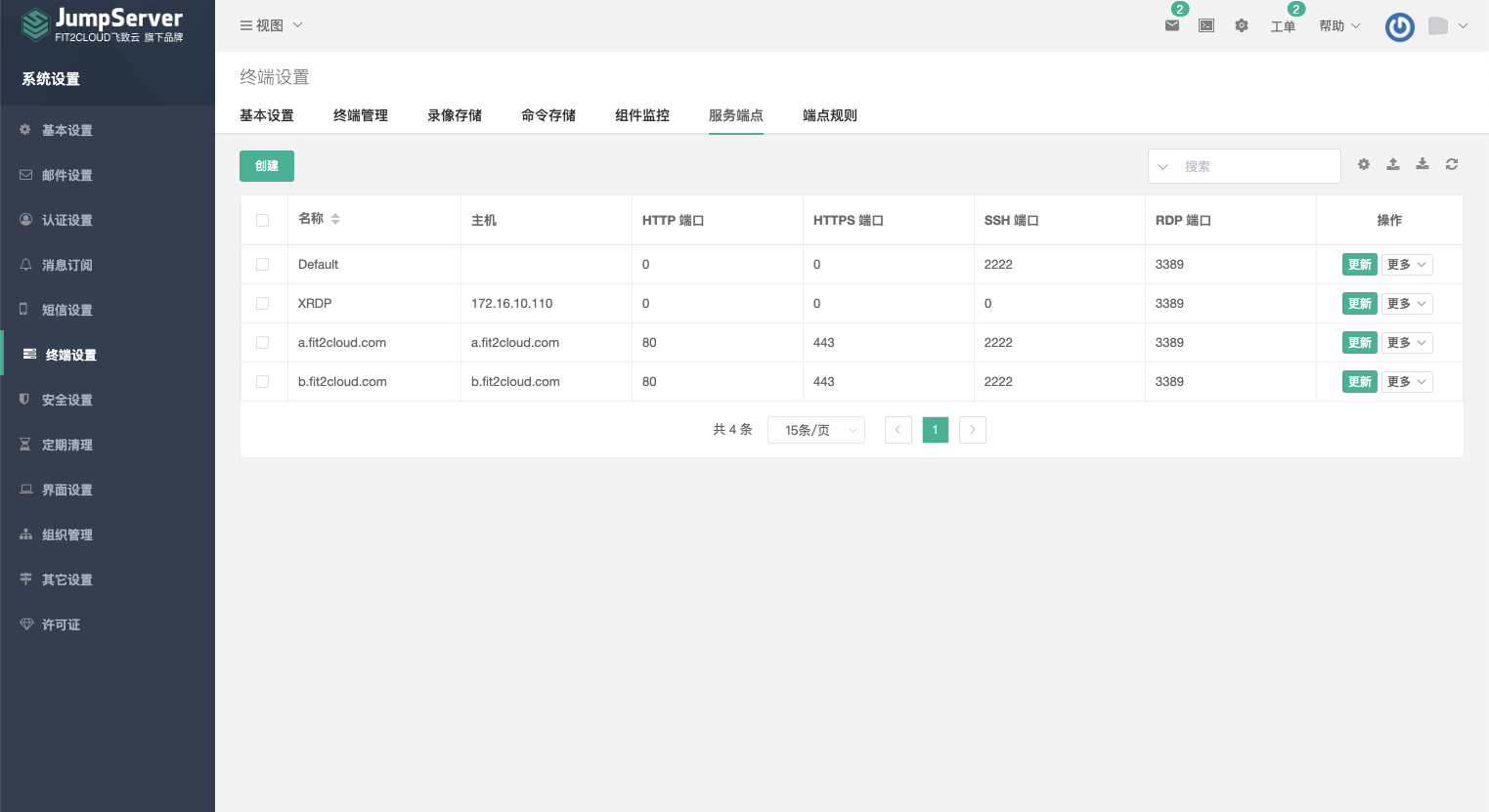This screenshot has width=1489, height=812.
Task: Switch to the 基本设置 tab
Action: [x=266, y=115]
